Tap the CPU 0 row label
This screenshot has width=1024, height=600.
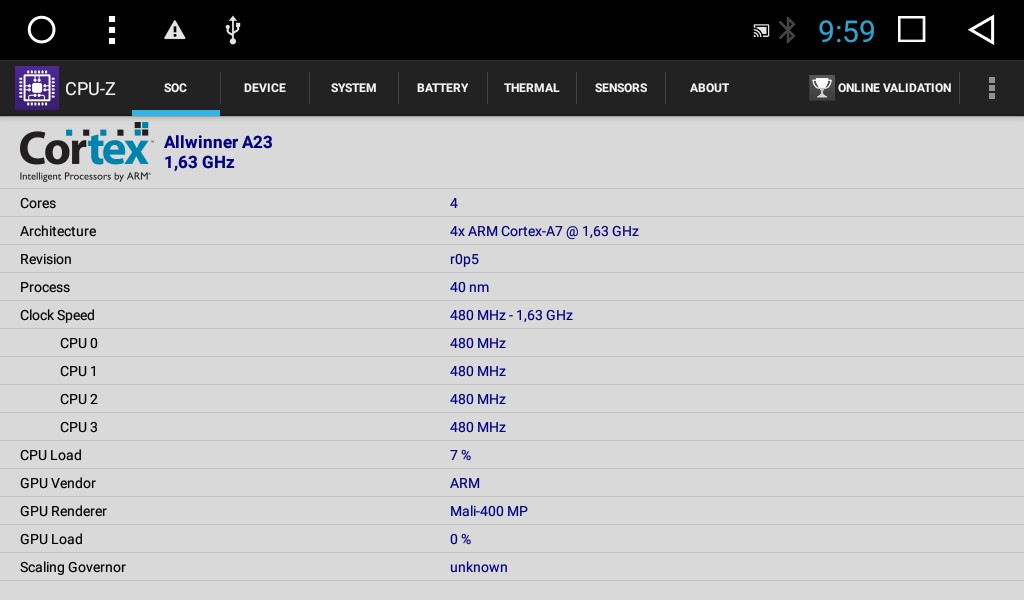pos(79,343)
